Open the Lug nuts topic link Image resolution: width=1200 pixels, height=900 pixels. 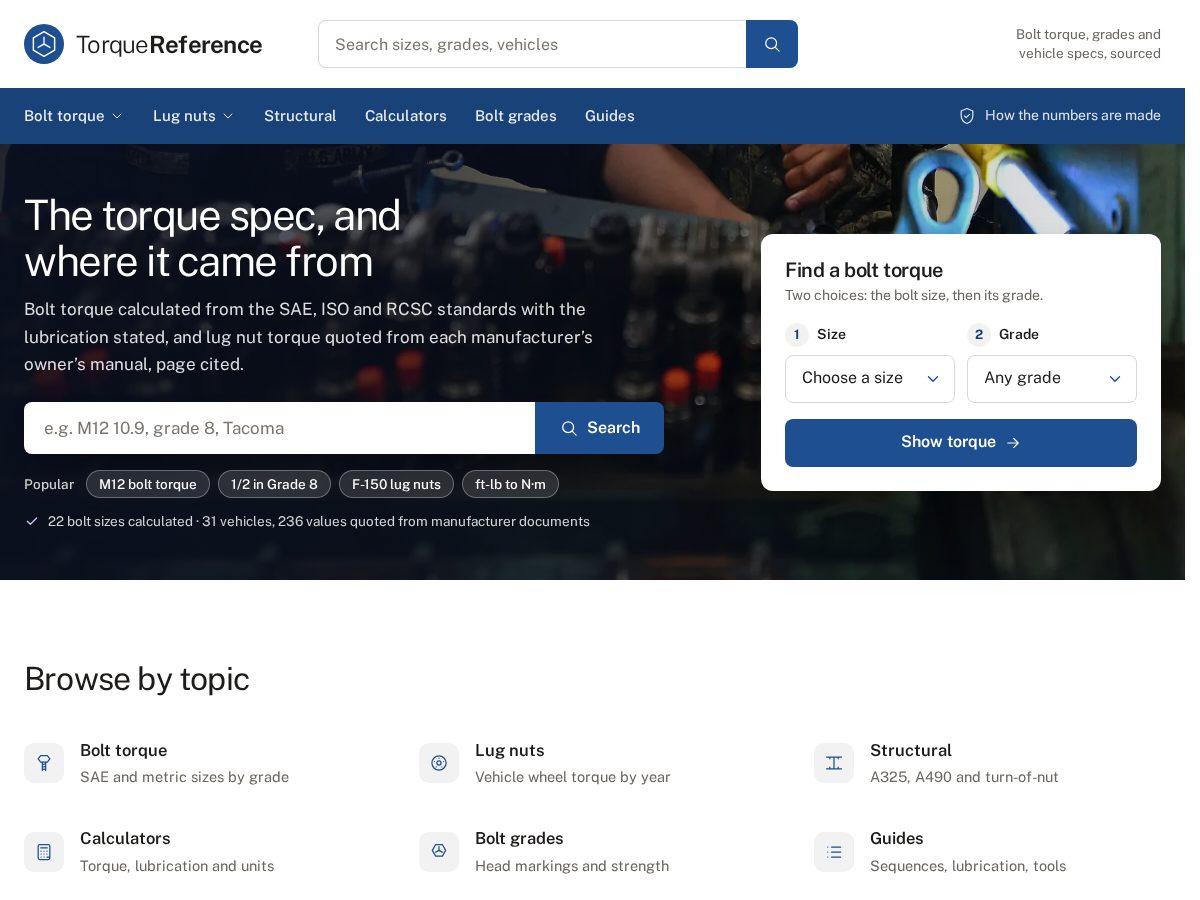point(510,750)
